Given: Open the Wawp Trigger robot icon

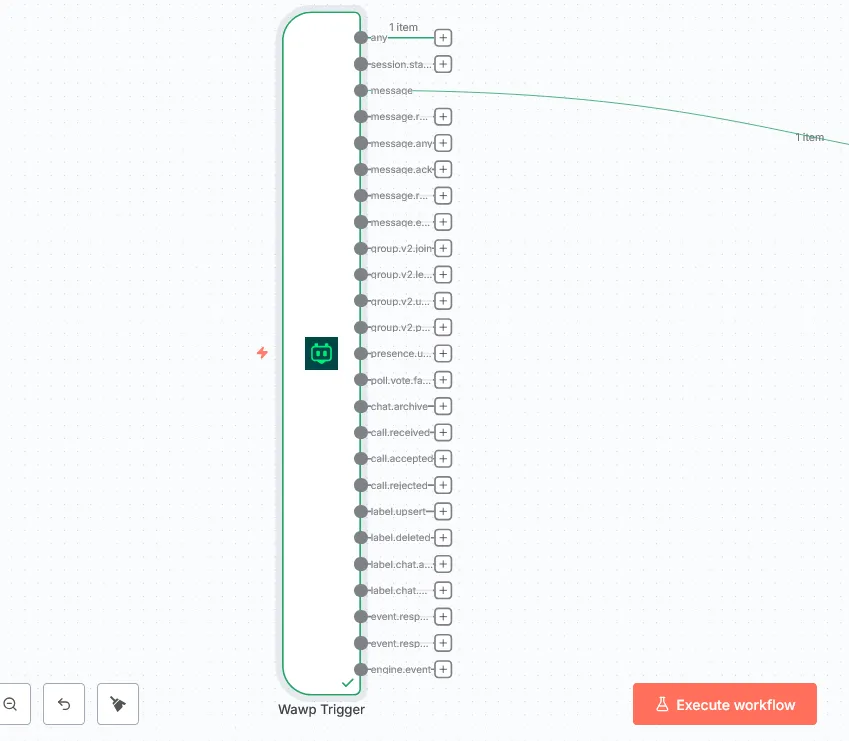Looking at the screenshot, I should point(321,353).
